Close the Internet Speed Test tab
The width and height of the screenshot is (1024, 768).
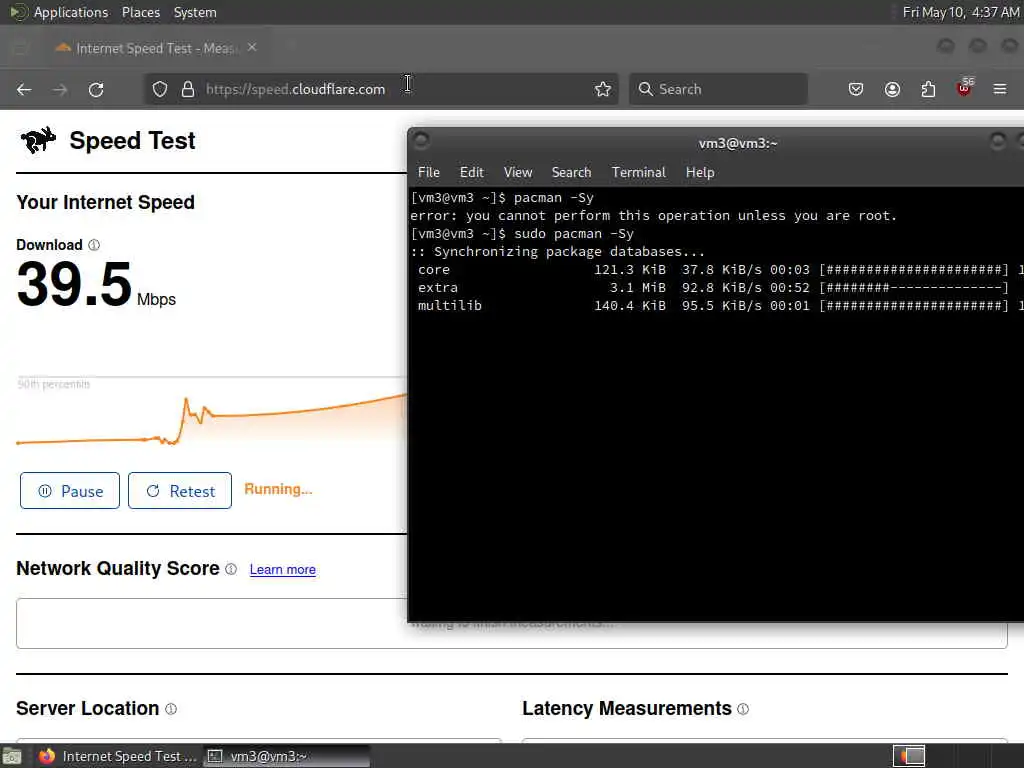(252, 48)
